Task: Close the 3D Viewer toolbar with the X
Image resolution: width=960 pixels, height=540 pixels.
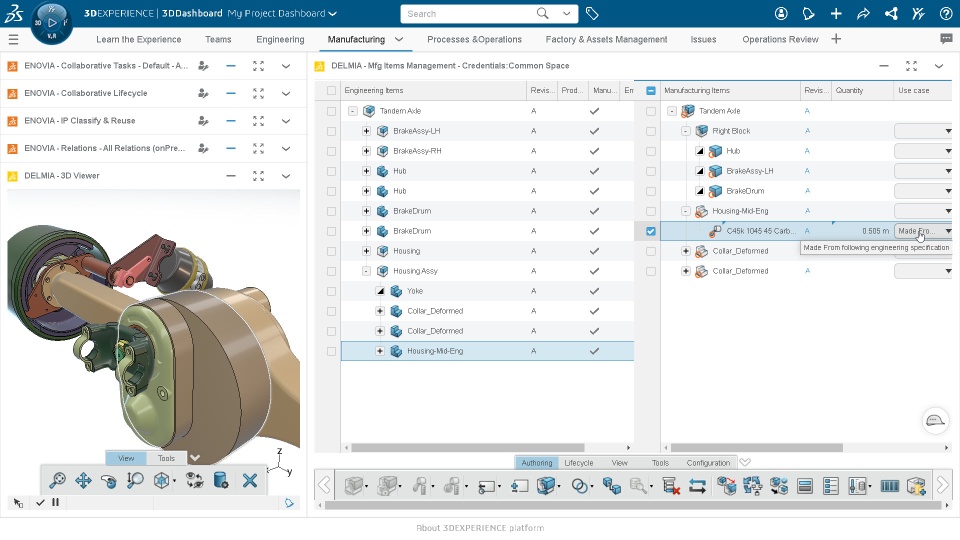Action: point(250,481)
